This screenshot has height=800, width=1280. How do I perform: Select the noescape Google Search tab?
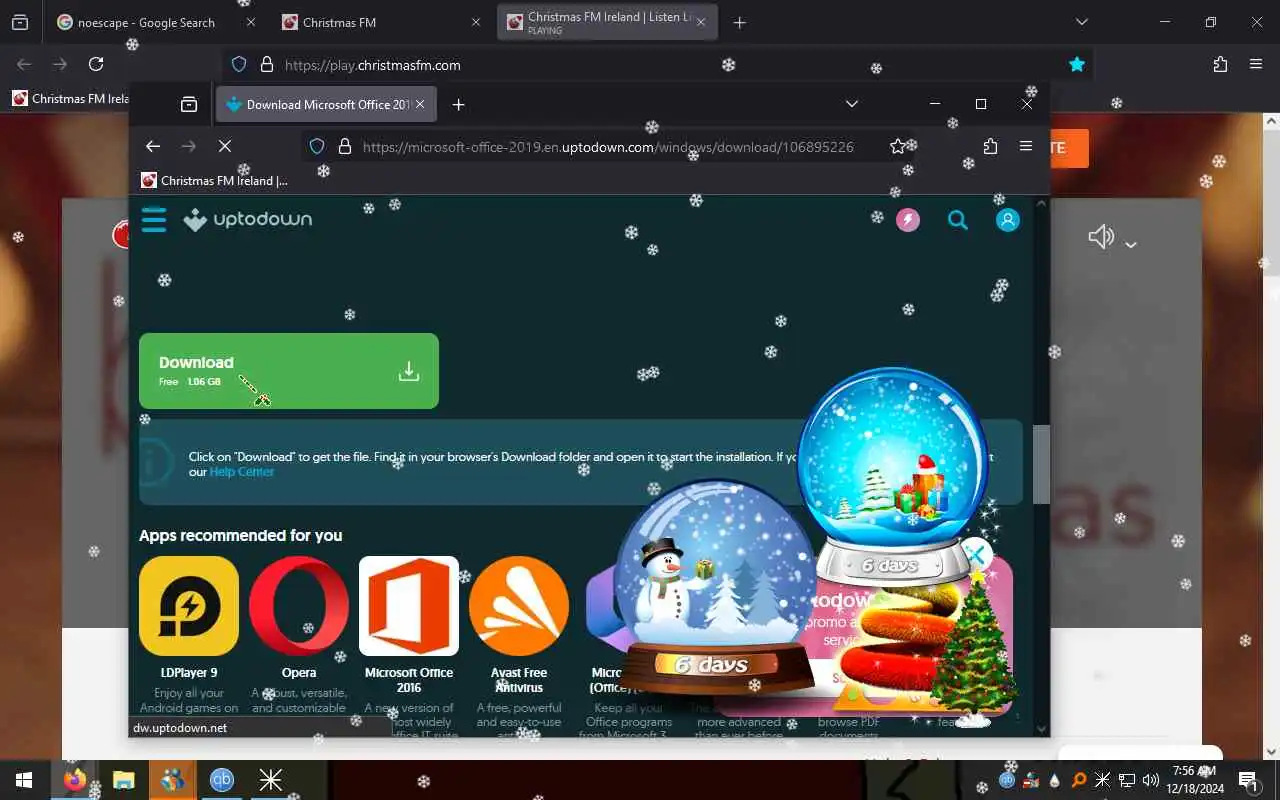click(x=146, y=22)
